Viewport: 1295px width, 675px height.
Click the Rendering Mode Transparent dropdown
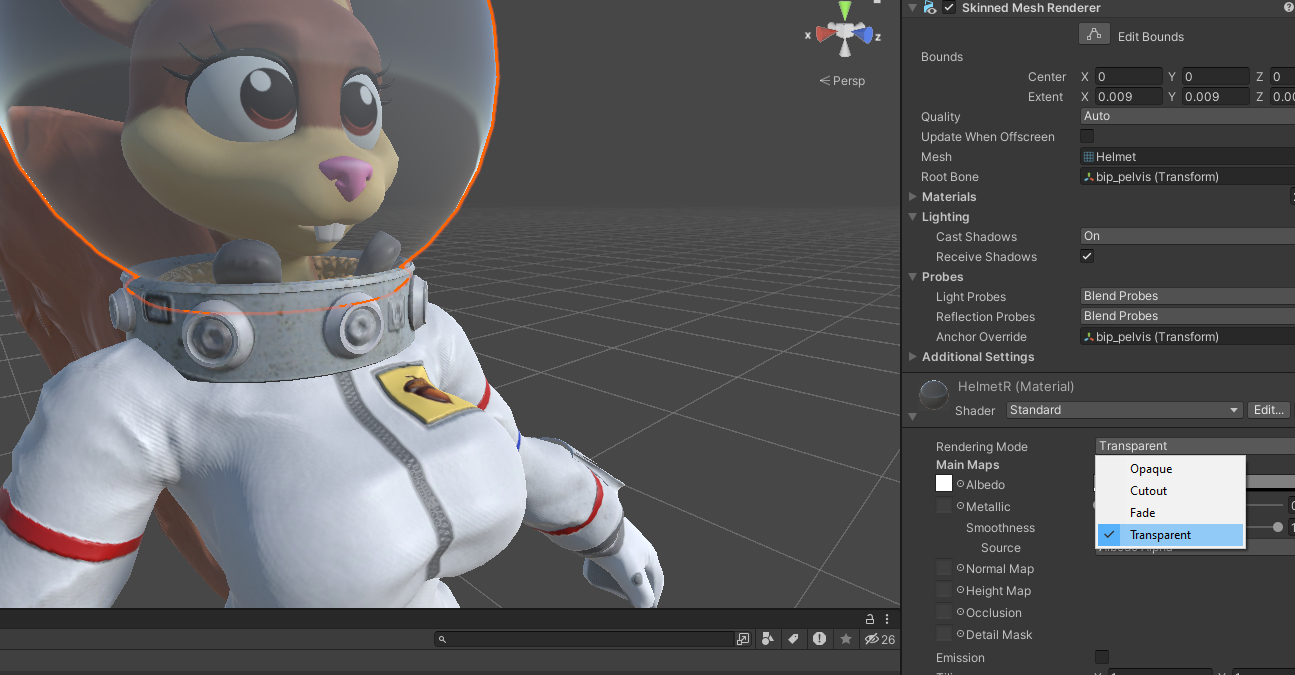[1195, 446]
